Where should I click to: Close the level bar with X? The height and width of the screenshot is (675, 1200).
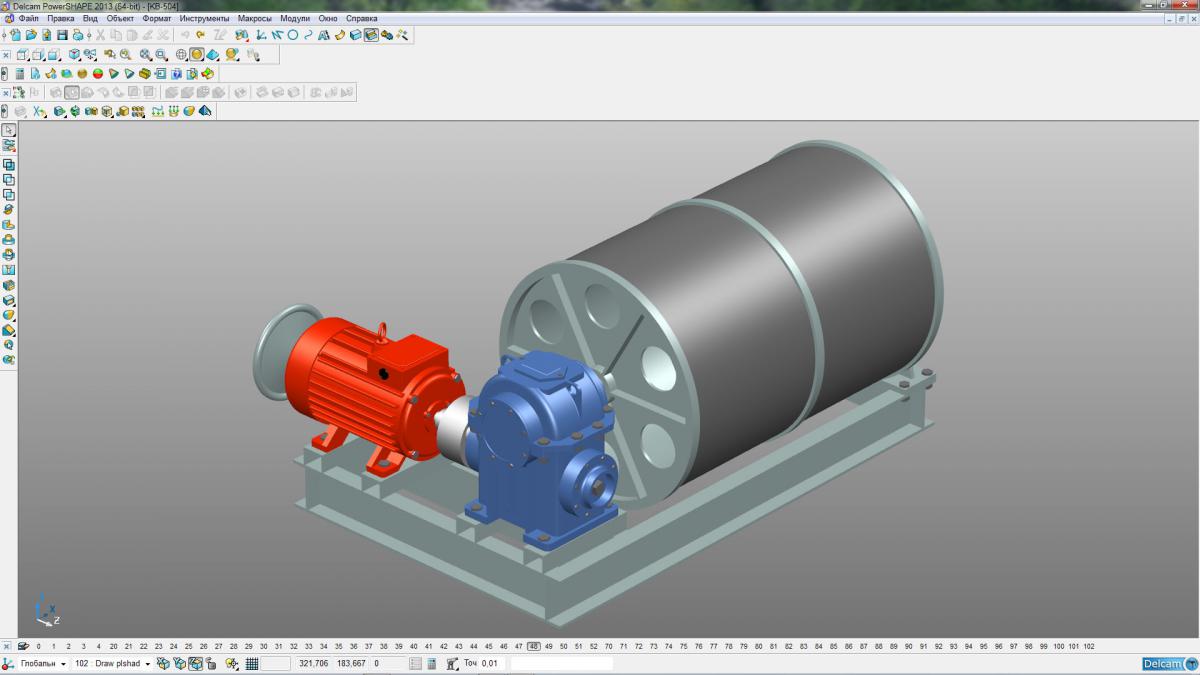[x=7, y=647]
